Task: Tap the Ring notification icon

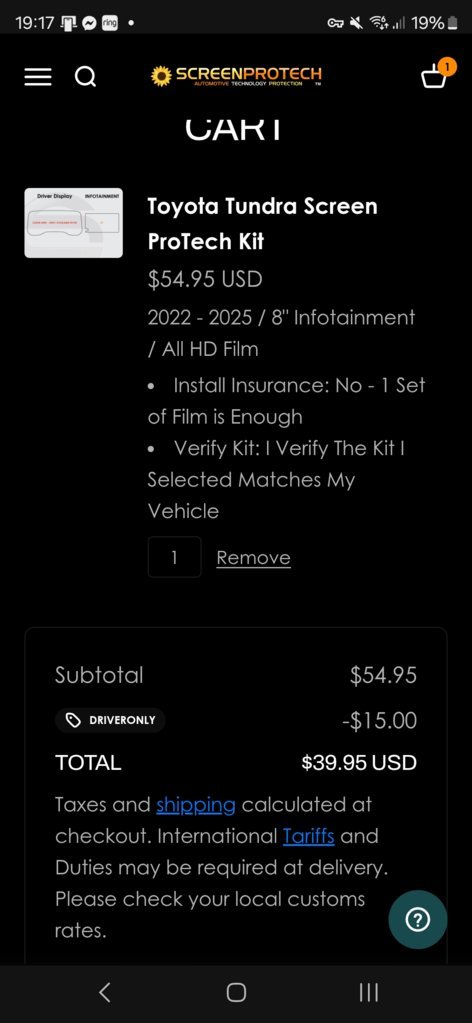Action: point(108,23)
